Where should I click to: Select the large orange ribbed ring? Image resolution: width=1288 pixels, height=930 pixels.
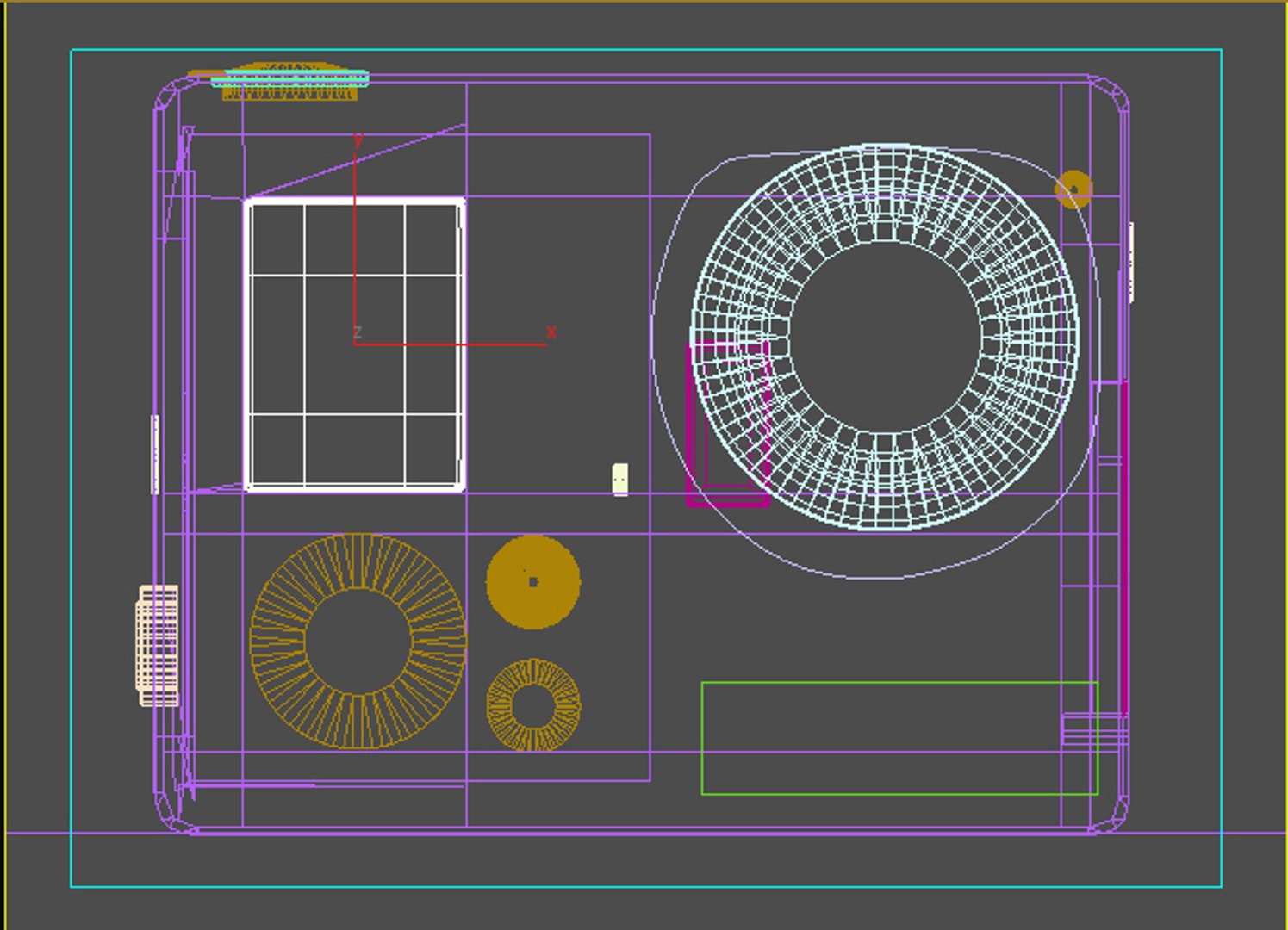(358, 641)
